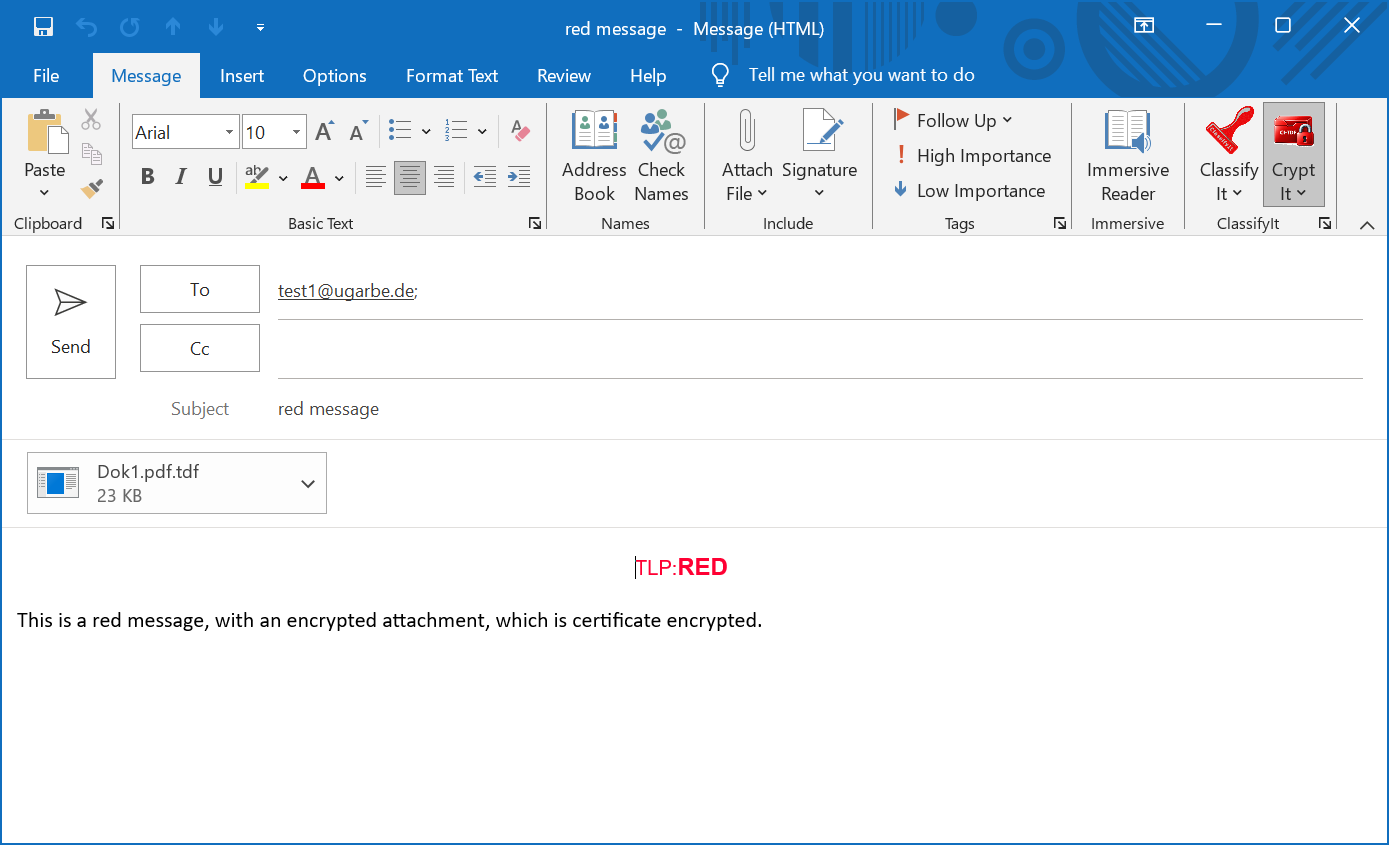Click the Subject field text

pyautogui.click(x=328, y=409)
